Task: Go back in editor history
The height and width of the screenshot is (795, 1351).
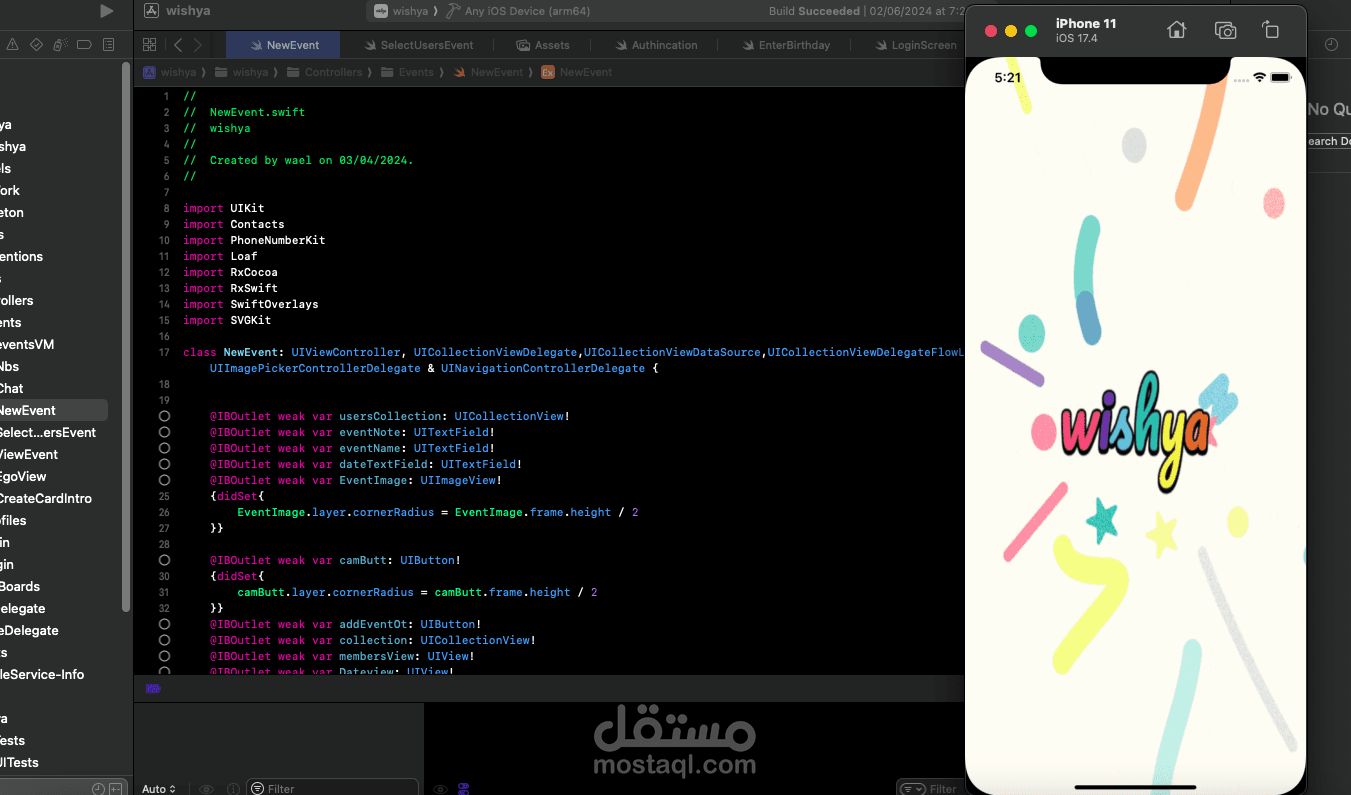Action: coord(178,45)
